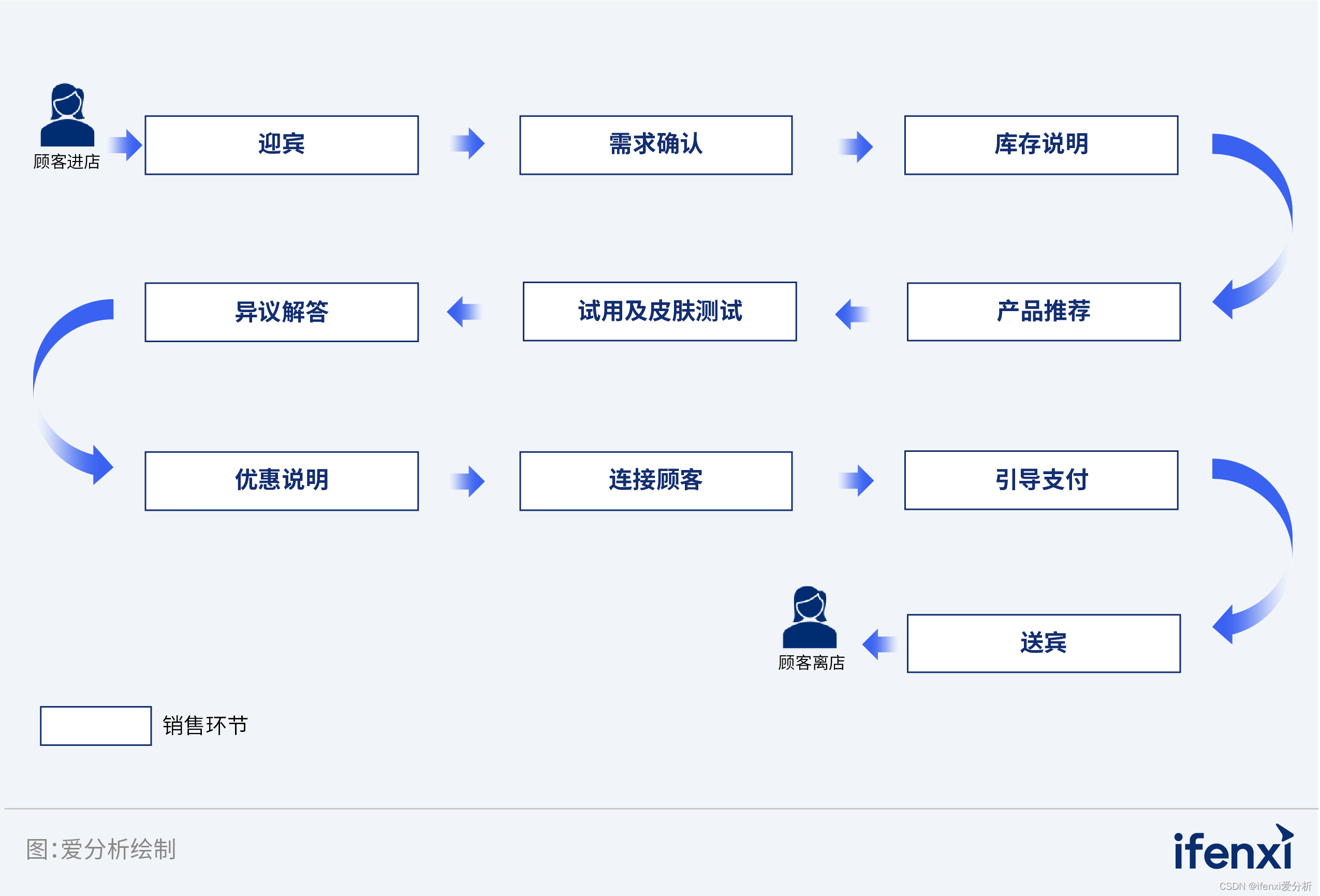Click arrow between 连接顾客 and 引导支付
Viewport: 1320px width, 896px height.
[856, 481]
